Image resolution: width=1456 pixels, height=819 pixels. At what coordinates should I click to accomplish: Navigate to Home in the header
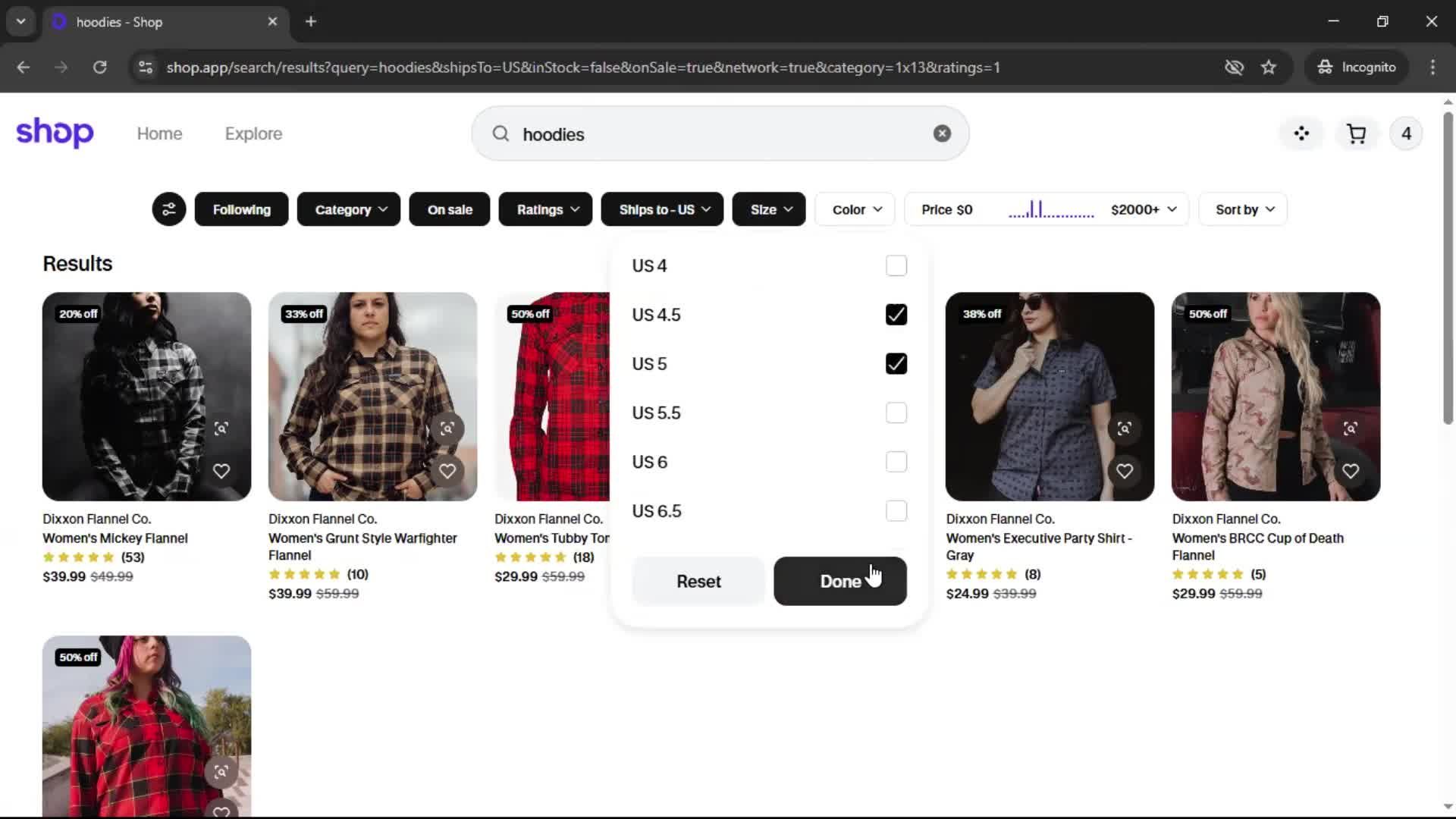[x=159, y=134]
